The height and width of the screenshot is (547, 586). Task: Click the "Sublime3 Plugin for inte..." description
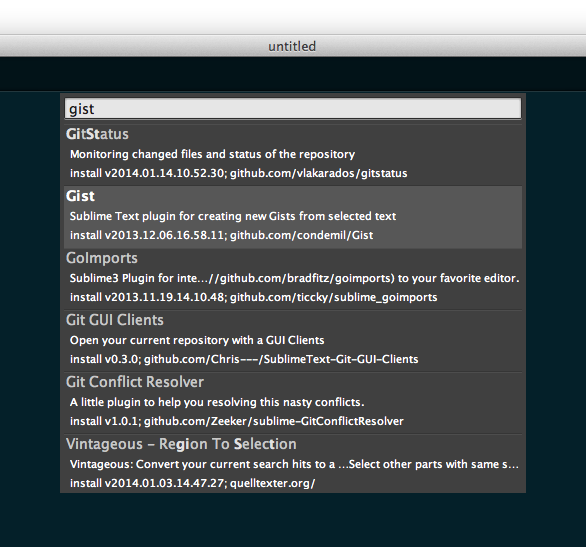294,278
